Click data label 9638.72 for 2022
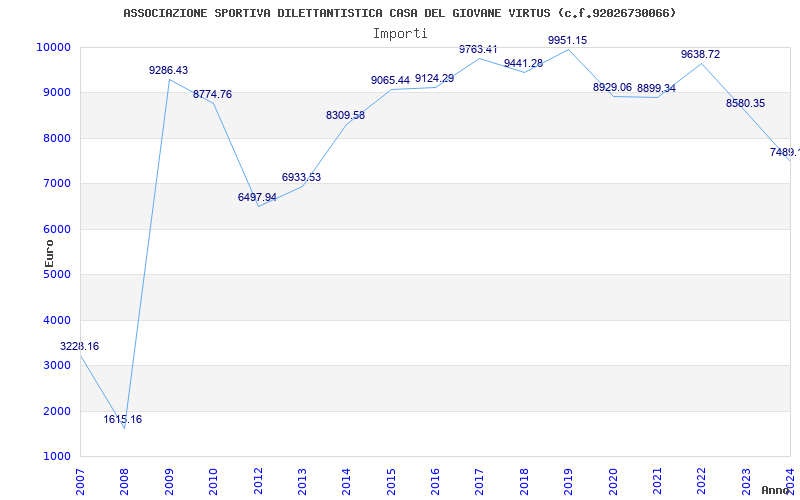Screen dimensions: 800x500 point(701,55)
